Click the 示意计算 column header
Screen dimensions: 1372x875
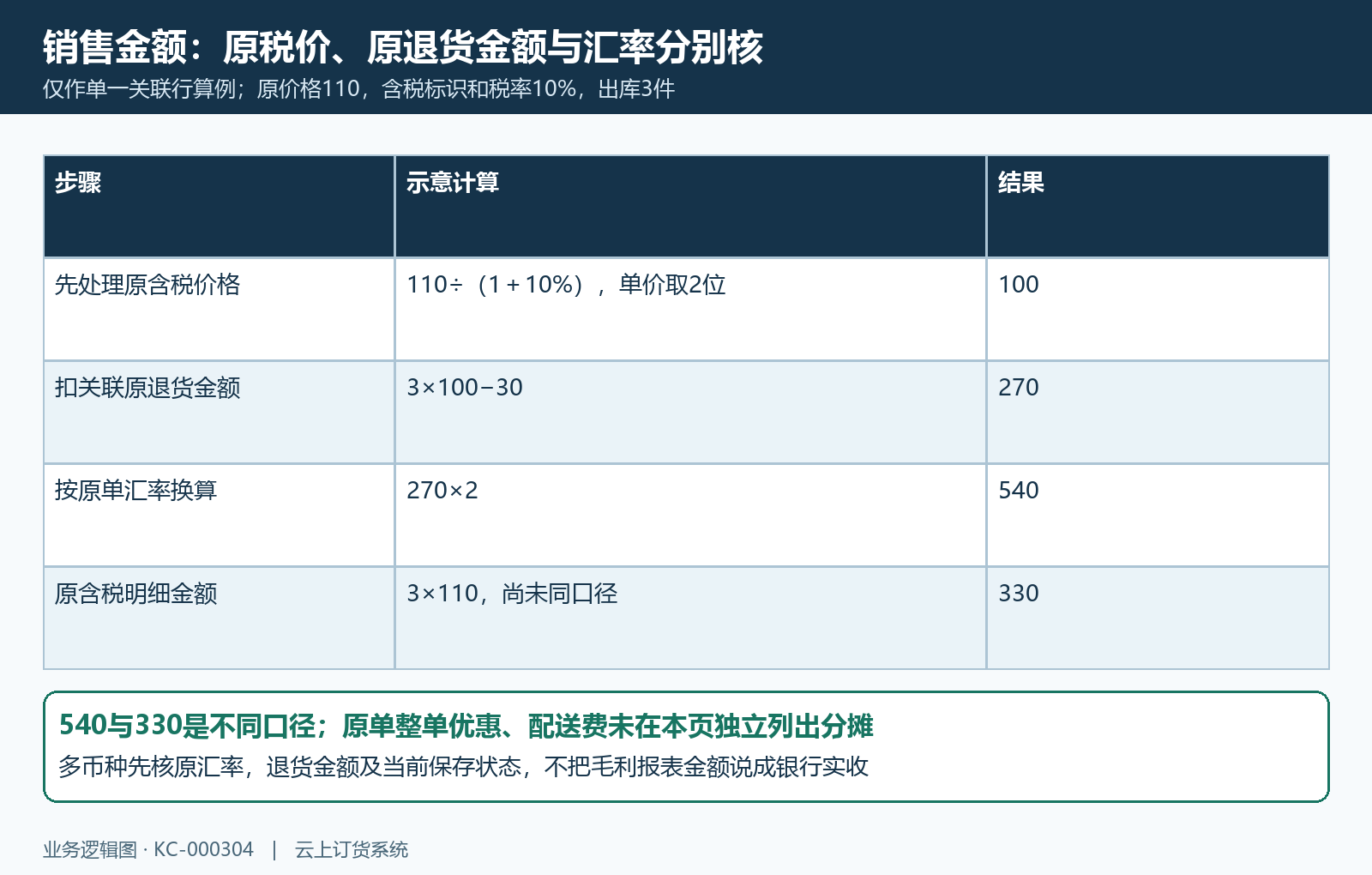[690, 207]
